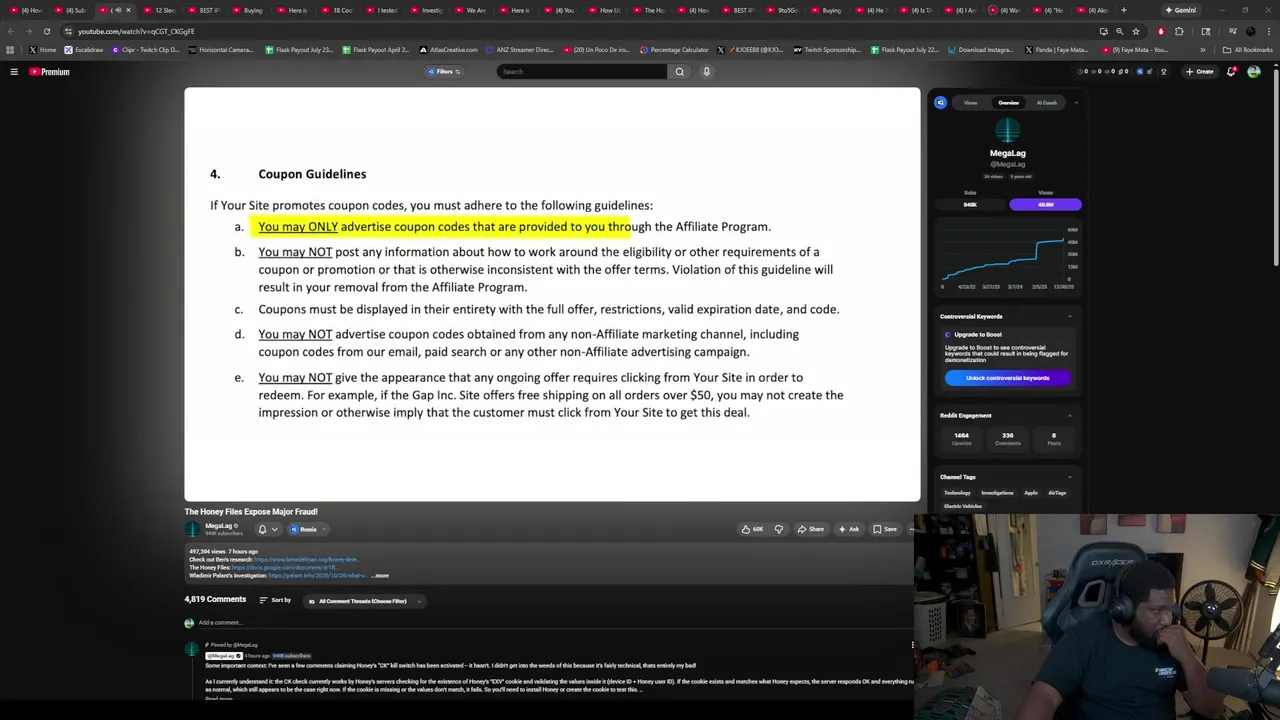This screenshot has height=720, width=1280.
Task: Go back in browser history
Action: (10, 31)
